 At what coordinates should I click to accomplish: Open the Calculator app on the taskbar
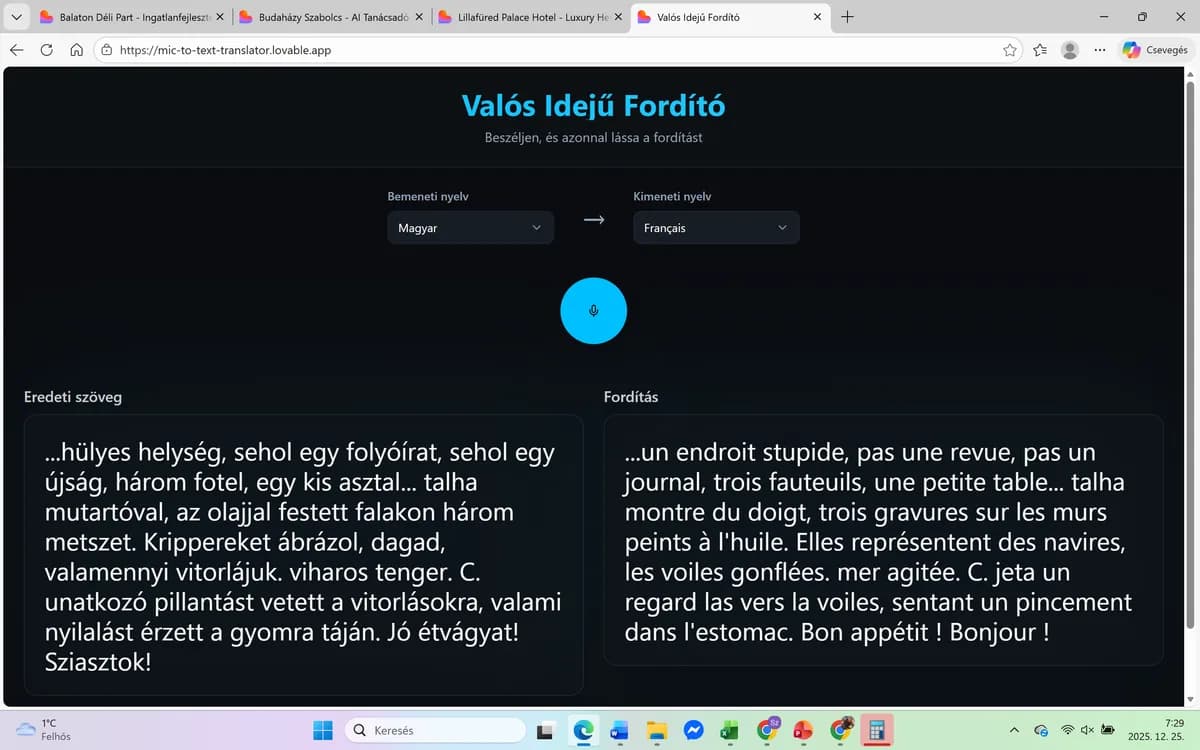(876, 731)
